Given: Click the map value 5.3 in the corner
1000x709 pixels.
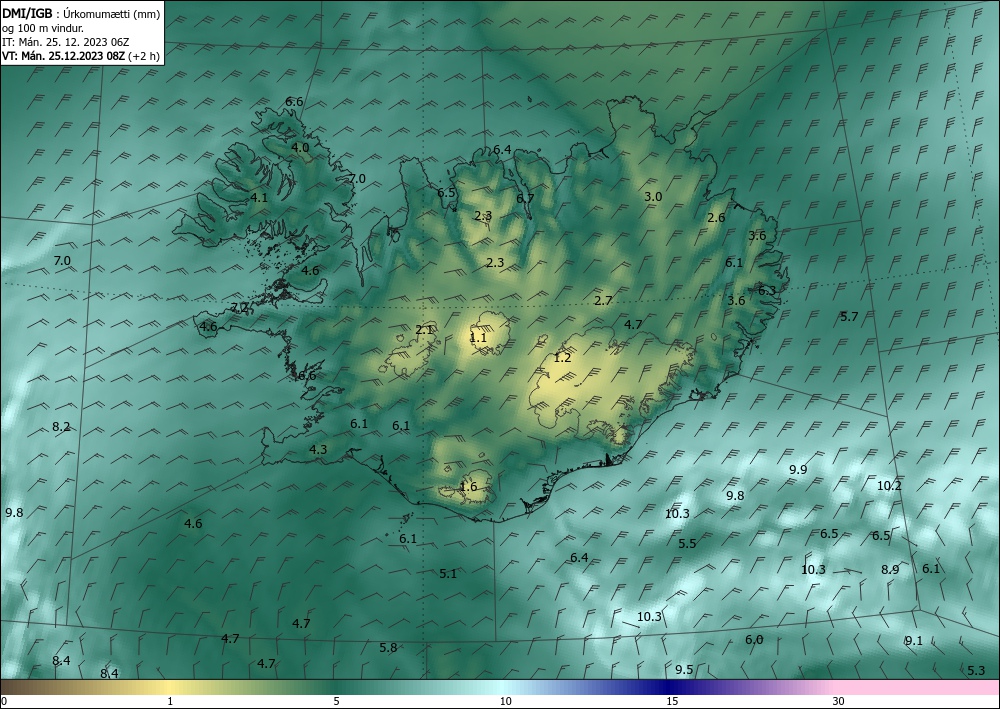Looking at the screenshot, I should click(x=976, y=670).
